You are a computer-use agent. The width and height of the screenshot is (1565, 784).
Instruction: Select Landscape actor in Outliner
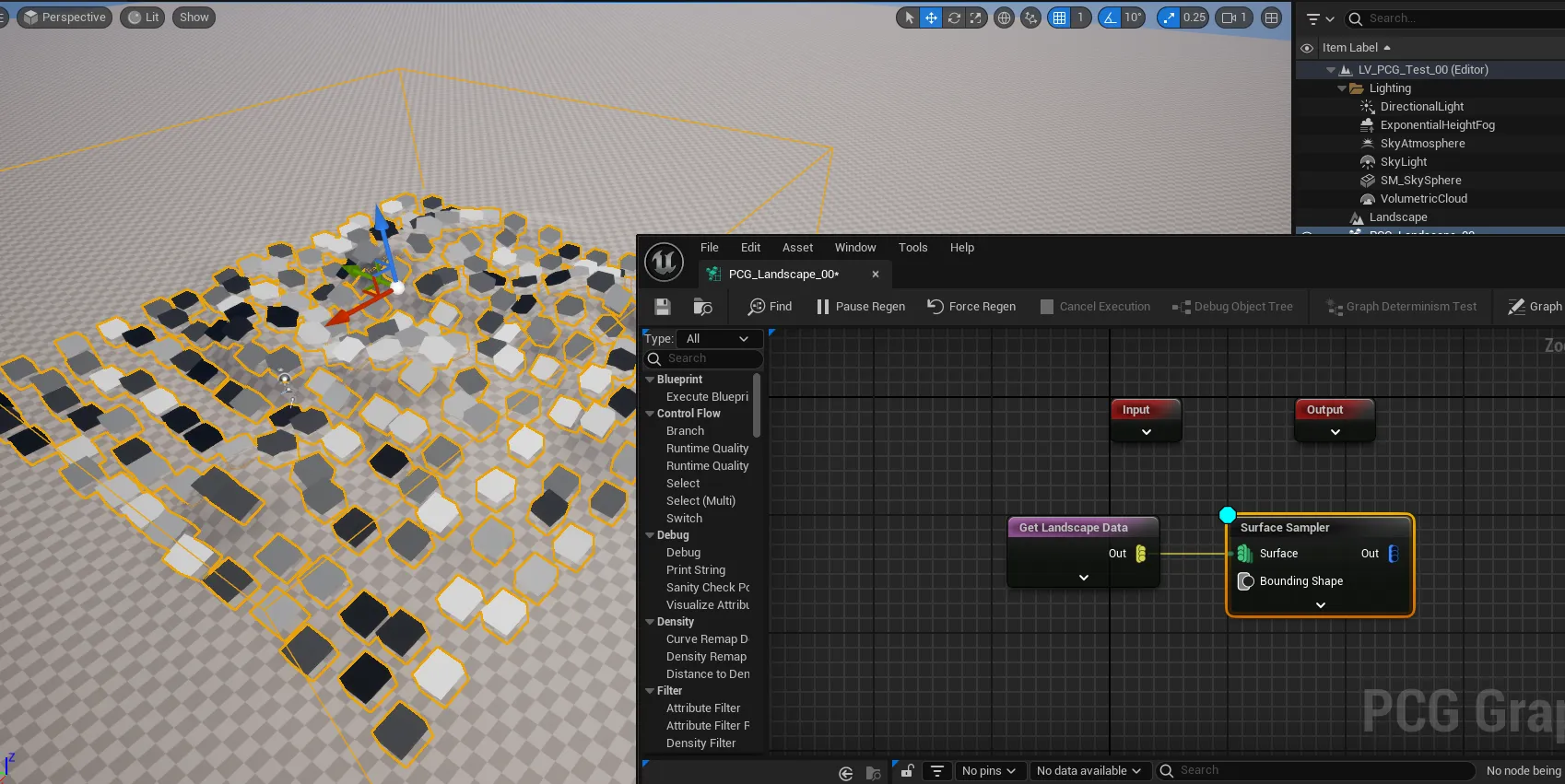tap(1398, 217)
